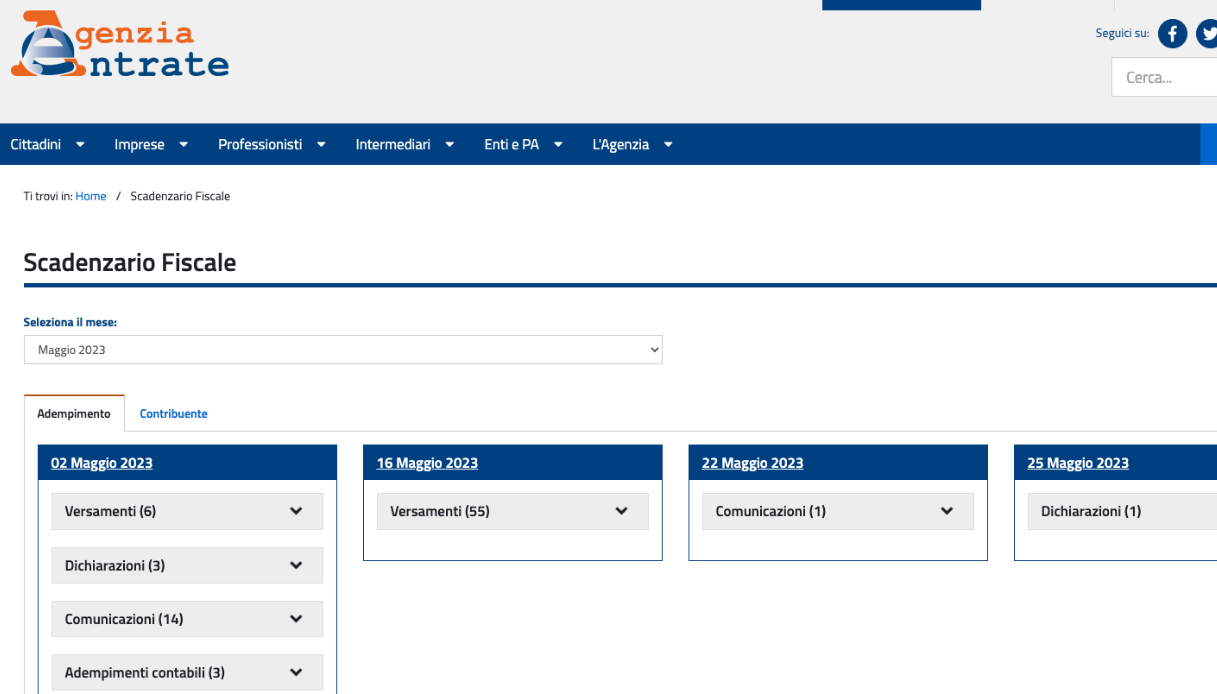This screenshot has width=1217, height=694.
Task: Click the Agenzia Entrate logo
Action: 120,45
